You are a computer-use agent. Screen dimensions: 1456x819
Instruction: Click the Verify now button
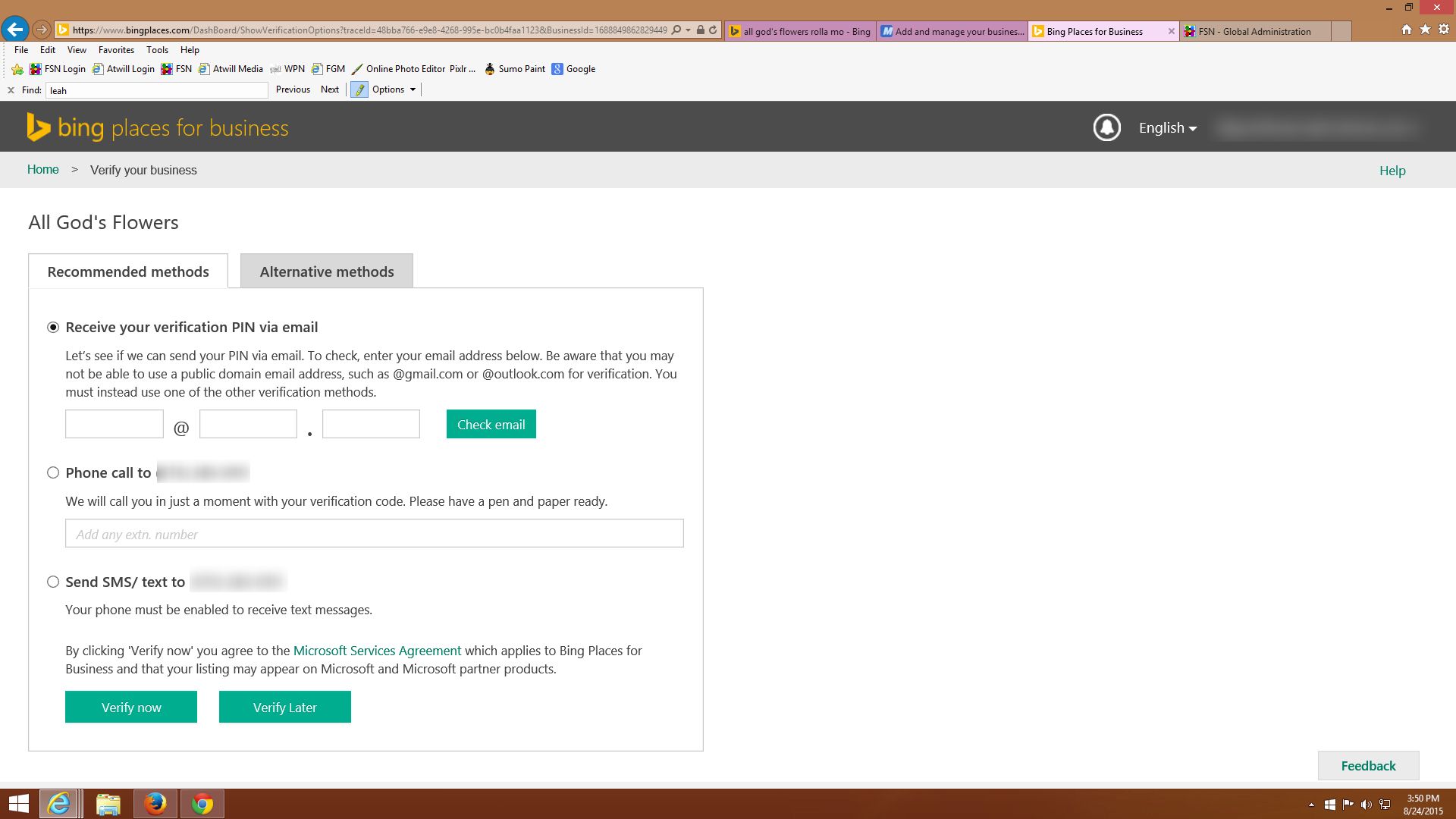(x=131, y=707)
